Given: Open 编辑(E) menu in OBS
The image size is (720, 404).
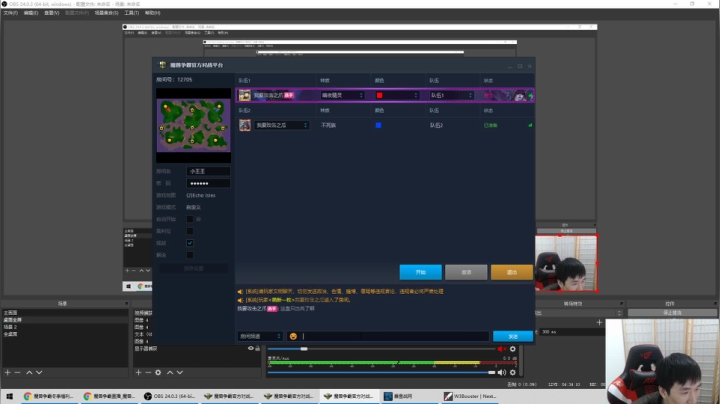Looking at the screenshot, I should point(31,13).
